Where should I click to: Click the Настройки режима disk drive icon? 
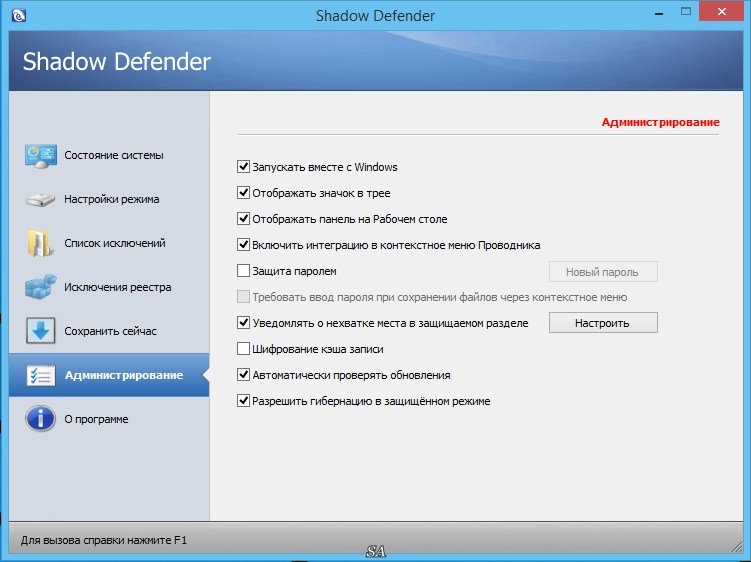[40, 199]
